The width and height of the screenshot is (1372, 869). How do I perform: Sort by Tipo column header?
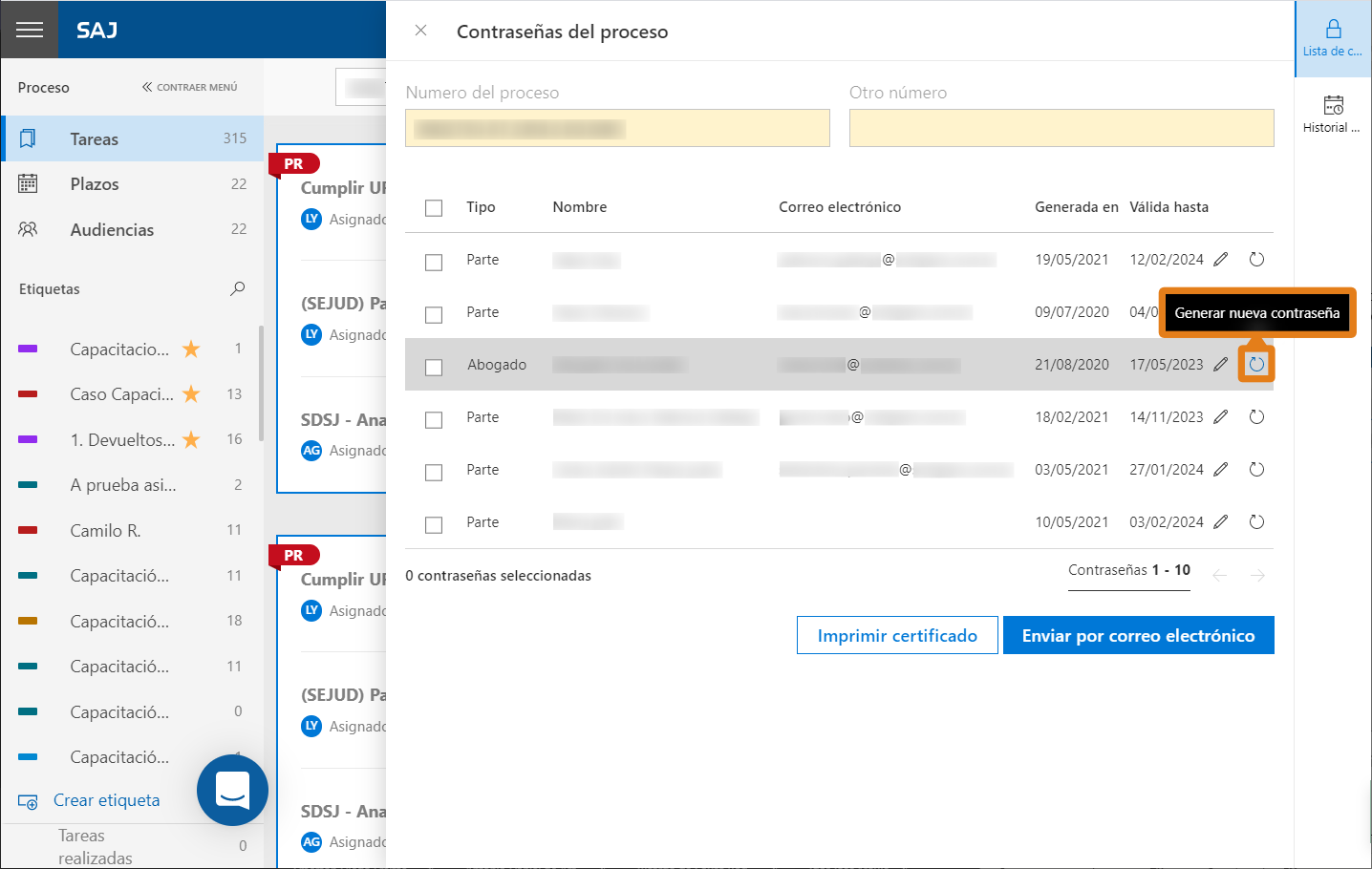click(x=481, y=207)
